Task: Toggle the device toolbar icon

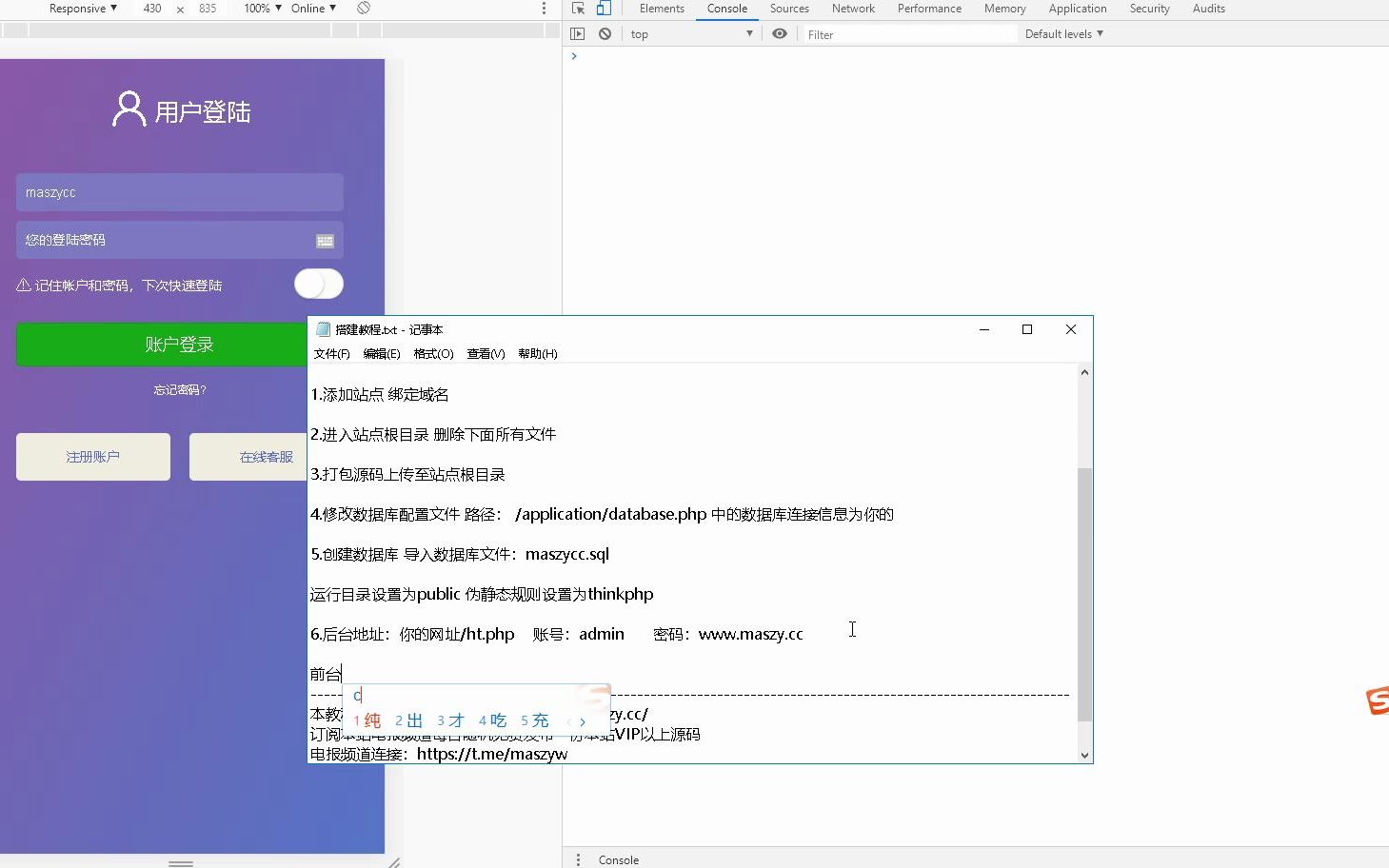Action: (604, 9)
